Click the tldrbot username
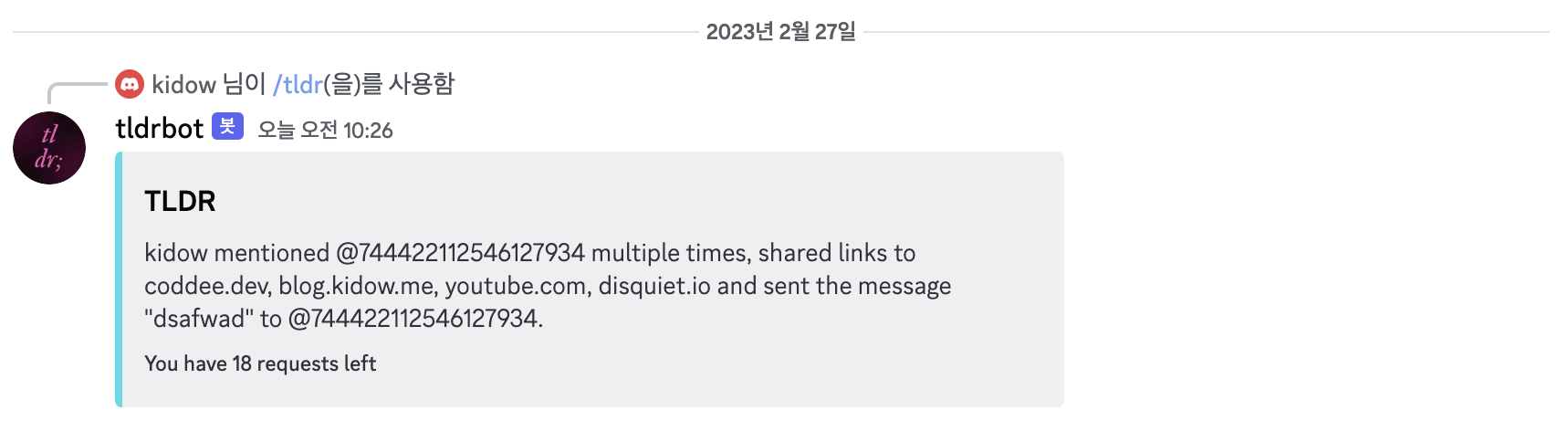 click(x=160, y=129)
